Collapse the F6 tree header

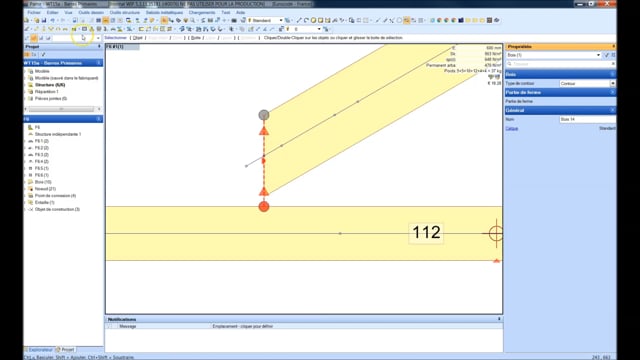[99, 119]
